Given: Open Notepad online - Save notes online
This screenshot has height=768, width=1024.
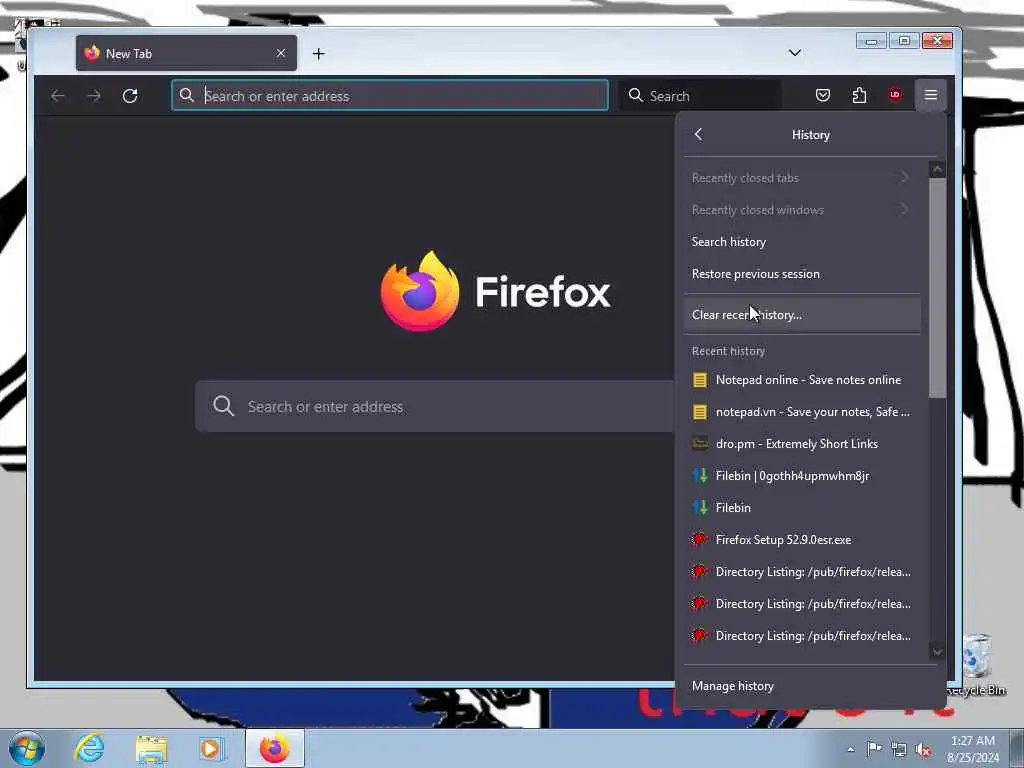Looking at the screenshot, I should coord(802,379).
